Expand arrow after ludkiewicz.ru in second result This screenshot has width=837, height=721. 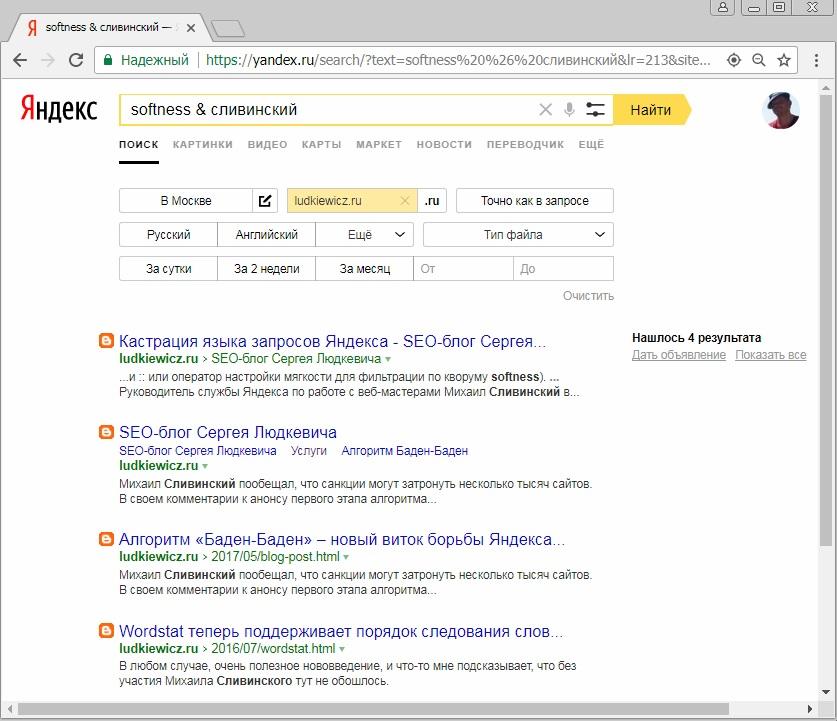[x=205, y=466]
